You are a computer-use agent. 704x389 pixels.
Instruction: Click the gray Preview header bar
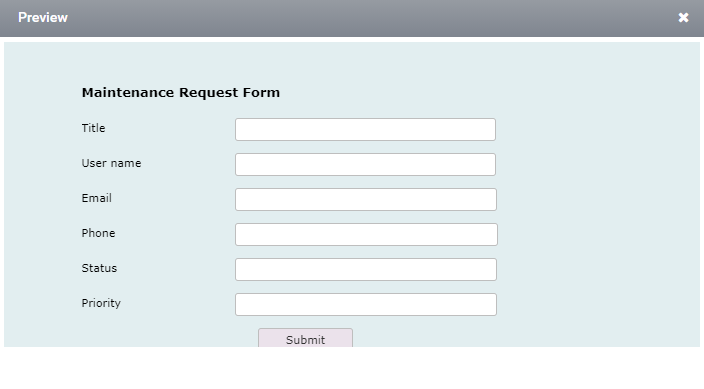click(x=352, y=18)
